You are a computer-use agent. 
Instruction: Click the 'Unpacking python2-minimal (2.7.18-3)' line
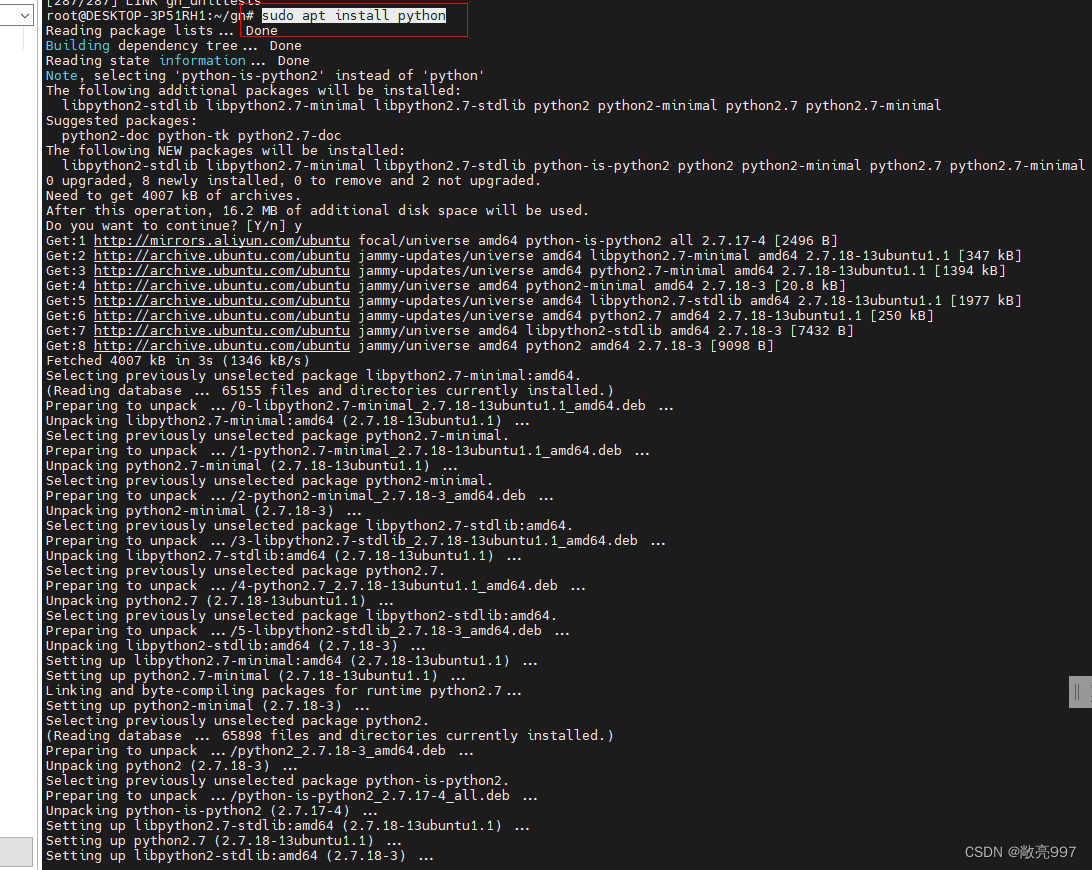pyautogui.click(x=203, y=511)
